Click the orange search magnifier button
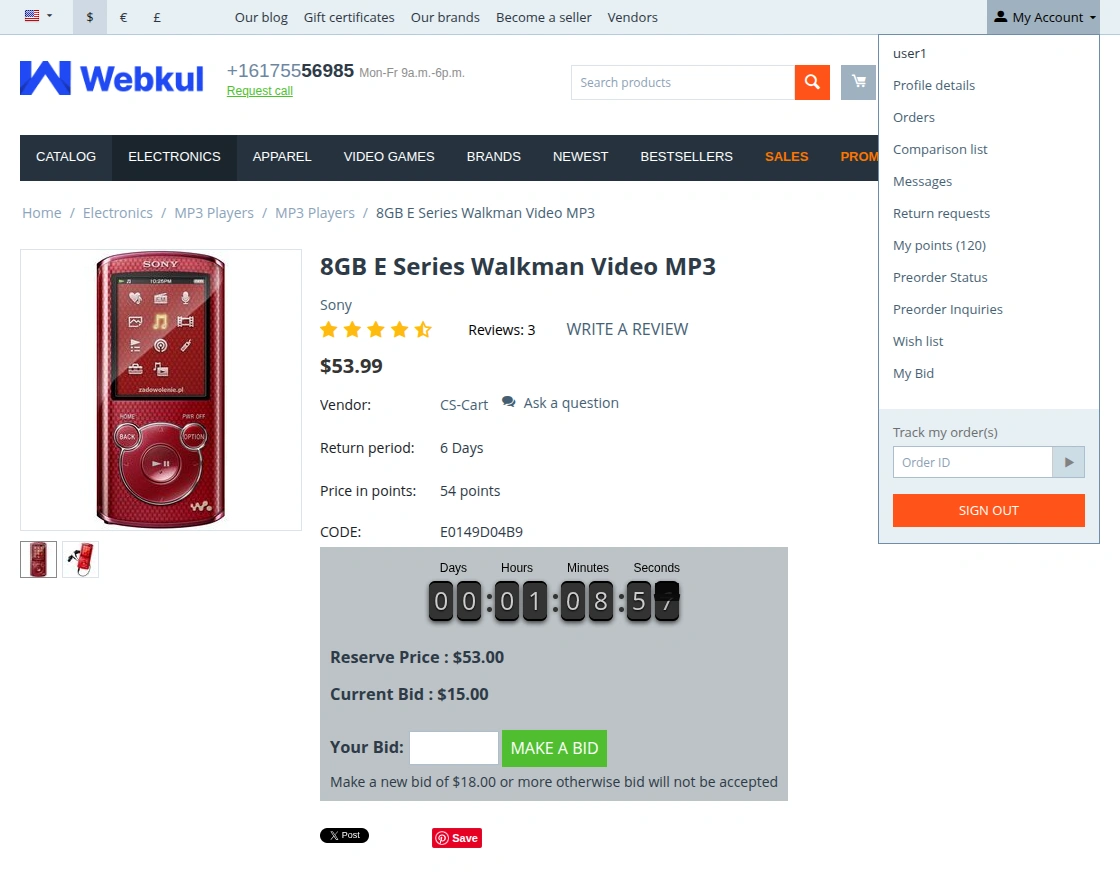The height and width of the screenshot is (880, 1120). 812,82
